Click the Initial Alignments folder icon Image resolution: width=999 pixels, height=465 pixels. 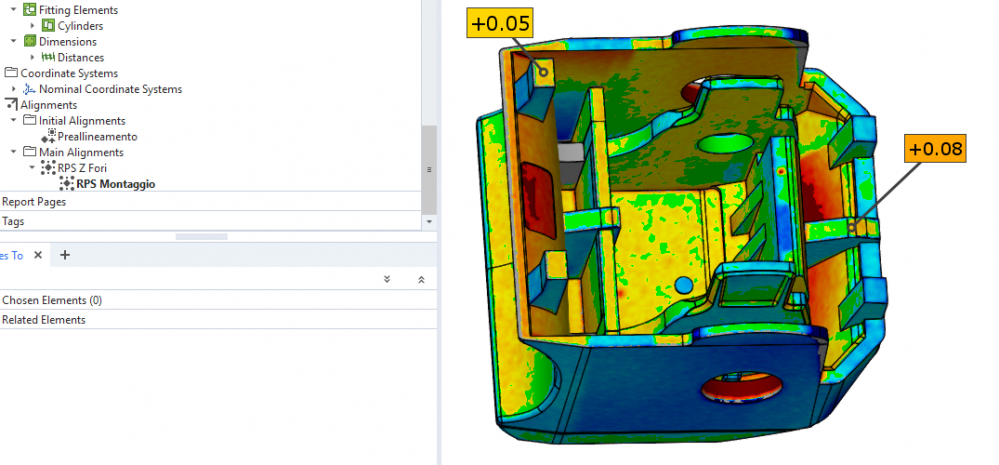pyautogui.click(x=29, y=120)
